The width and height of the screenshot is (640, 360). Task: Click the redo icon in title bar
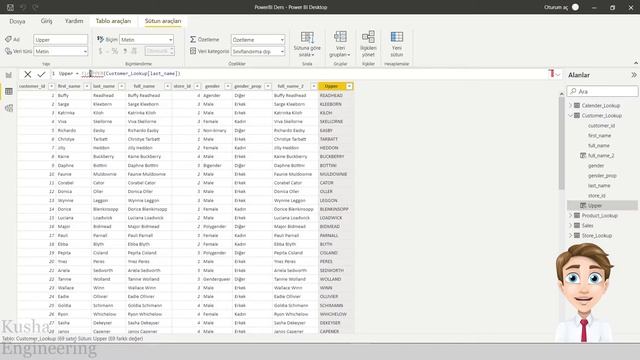(36, 7)
